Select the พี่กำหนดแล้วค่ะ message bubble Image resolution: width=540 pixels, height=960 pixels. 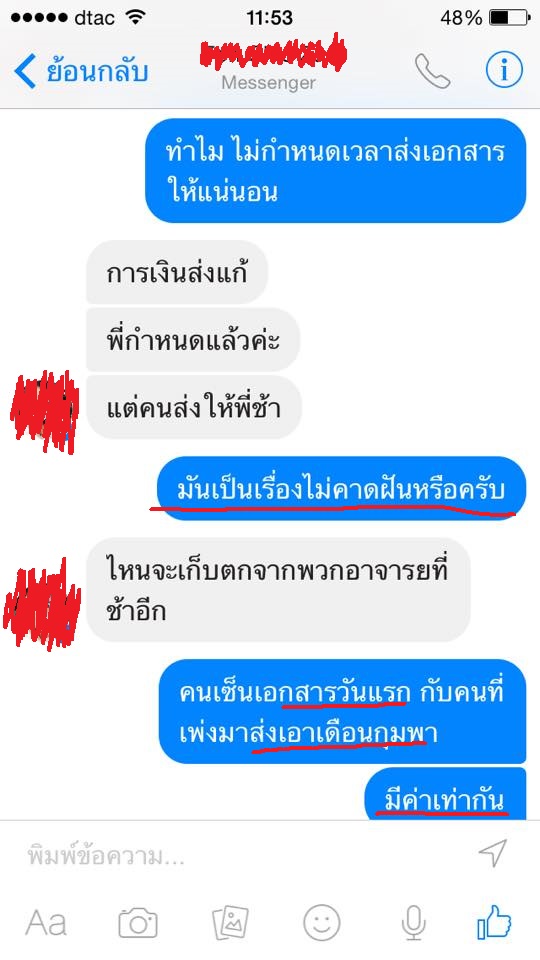[193, 340]
